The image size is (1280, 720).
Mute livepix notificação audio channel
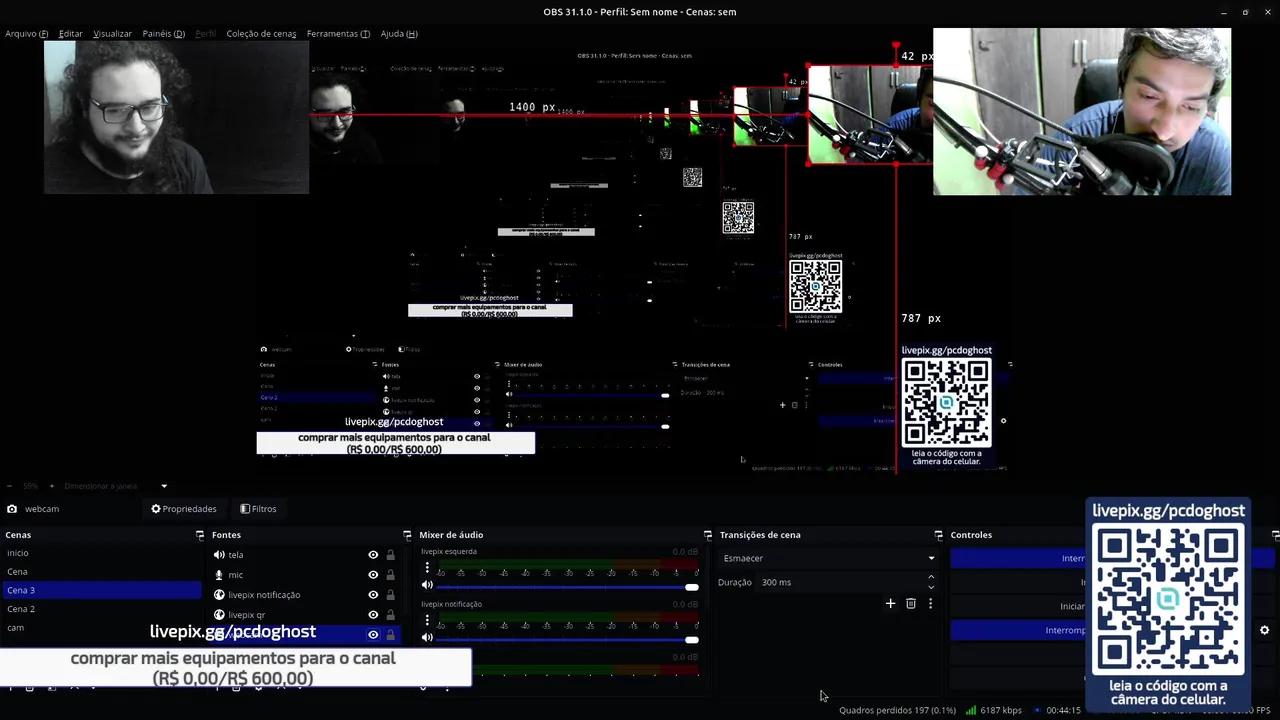427,637
